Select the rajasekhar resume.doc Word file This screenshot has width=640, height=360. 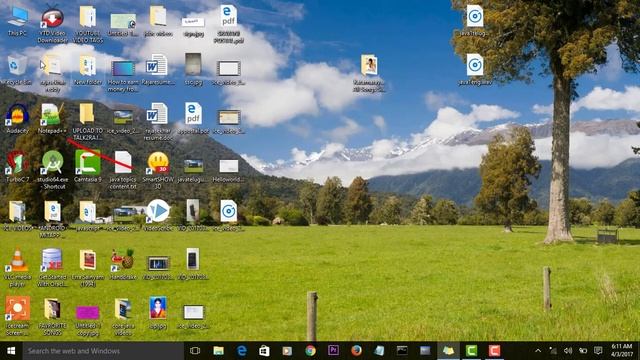[158, 122]
